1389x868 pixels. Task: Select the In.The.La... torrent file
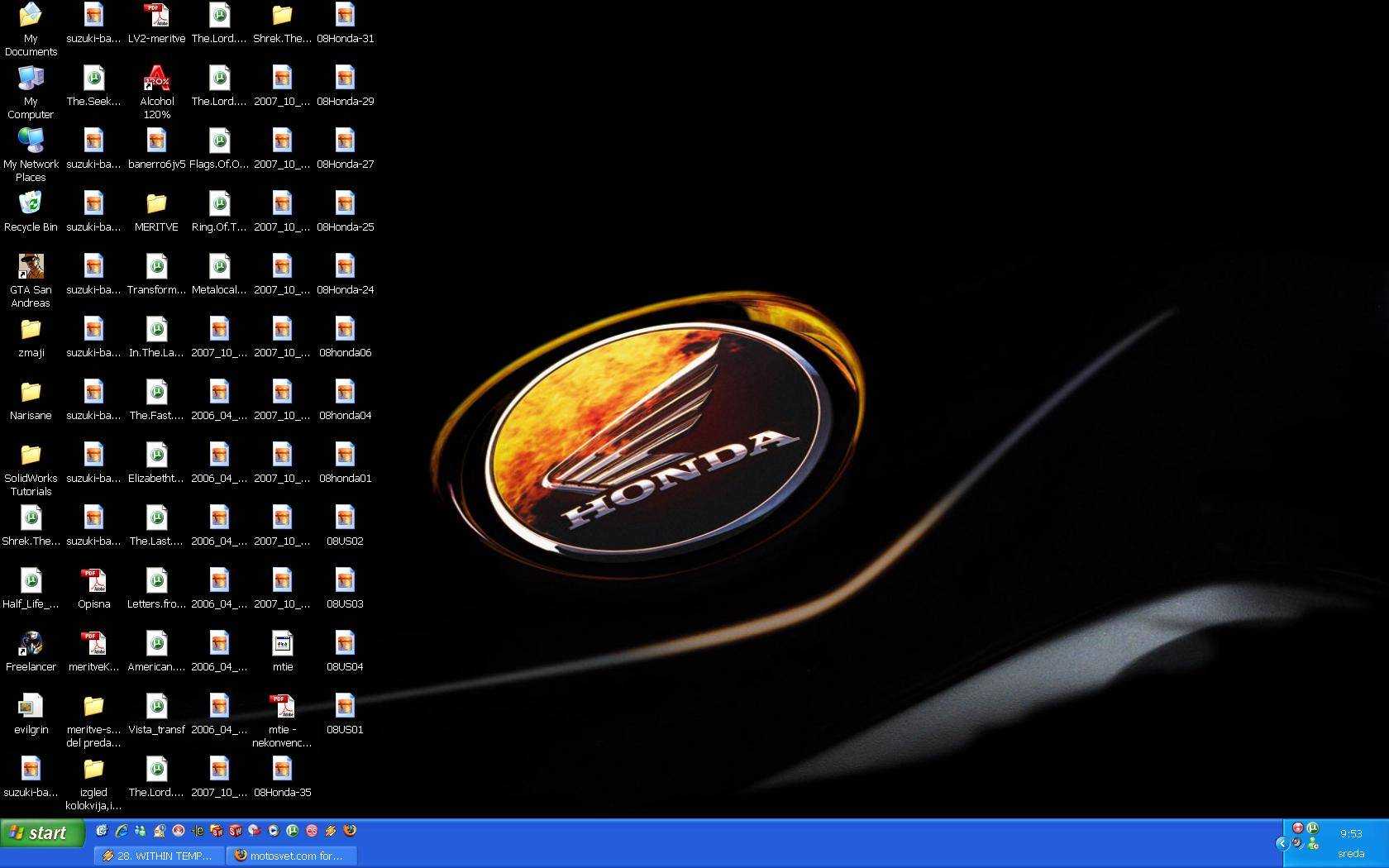tap(156, 337)
